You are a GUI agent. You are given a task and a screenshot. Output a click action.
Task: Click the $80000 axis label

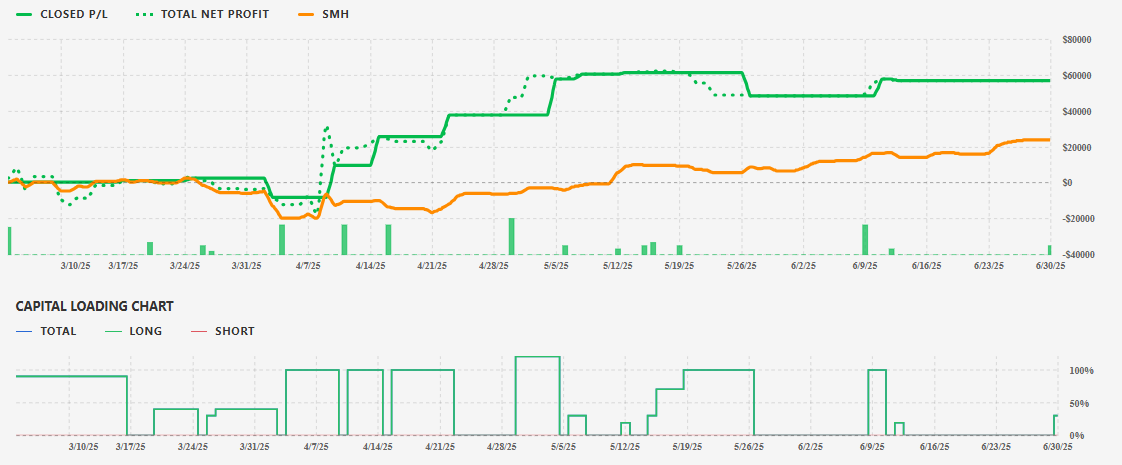tap(1077, 40)
